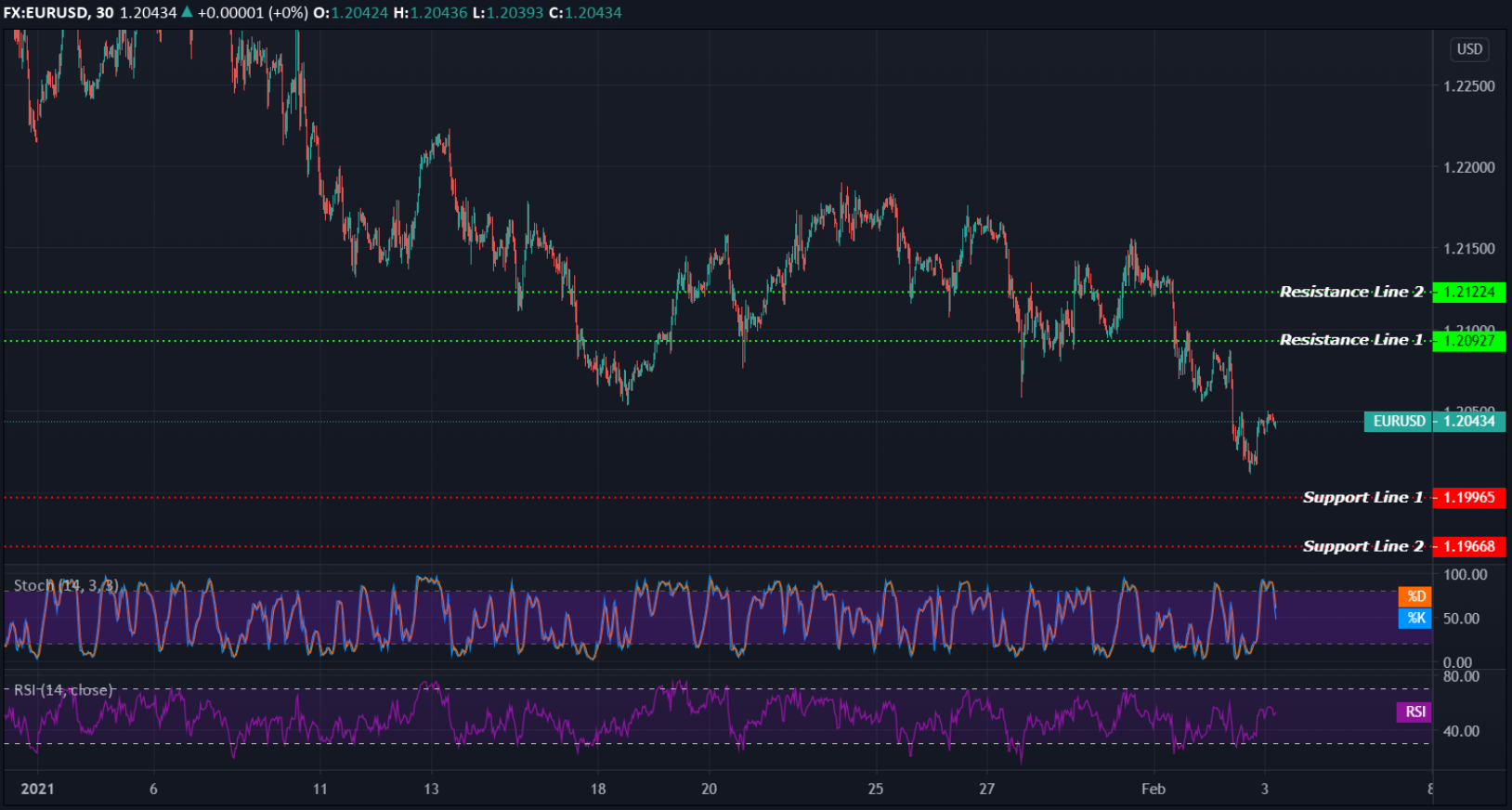Screen dimensions: 1512x810
Task: Click the 2021 date axis label
Action: (37, 789)
